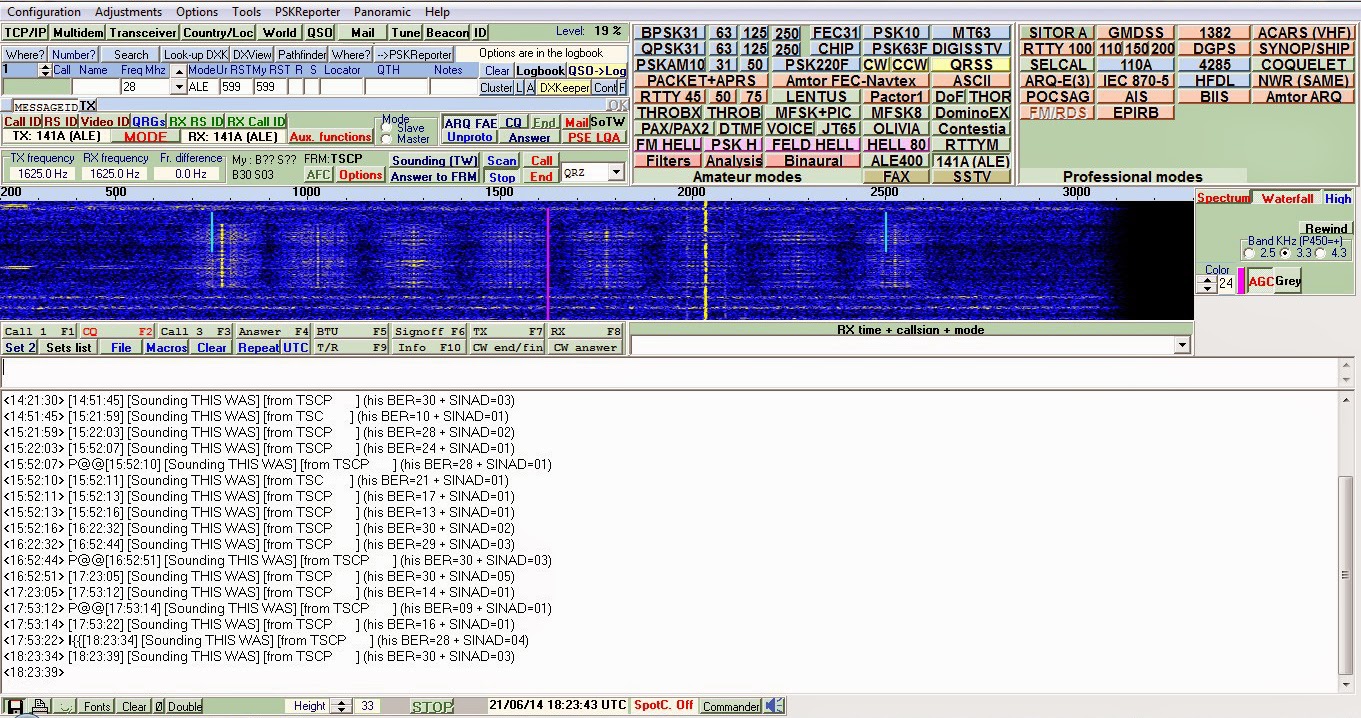This screenshot has height=718, width=1361.
Task: Click the CQ F2 macro button
Action: 117,331
